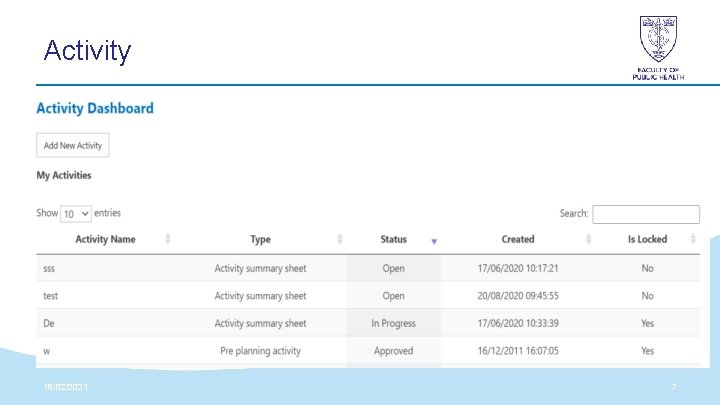Select the 'test' activity name cell
Screen dimensions: 720x405
pos(51,296)
